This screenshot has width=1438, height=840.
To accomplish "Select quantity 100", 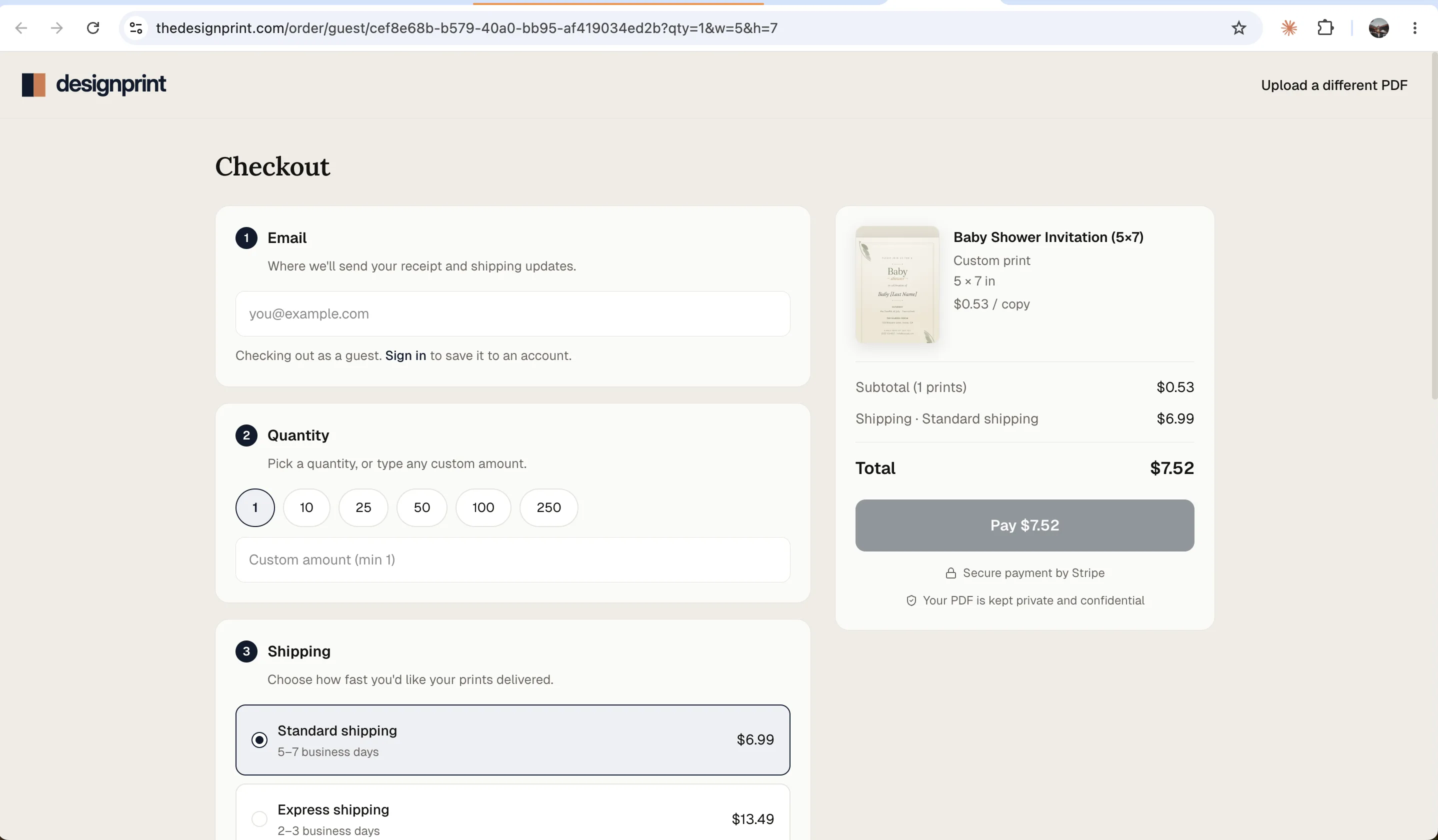I will click(x=483, y=507).
